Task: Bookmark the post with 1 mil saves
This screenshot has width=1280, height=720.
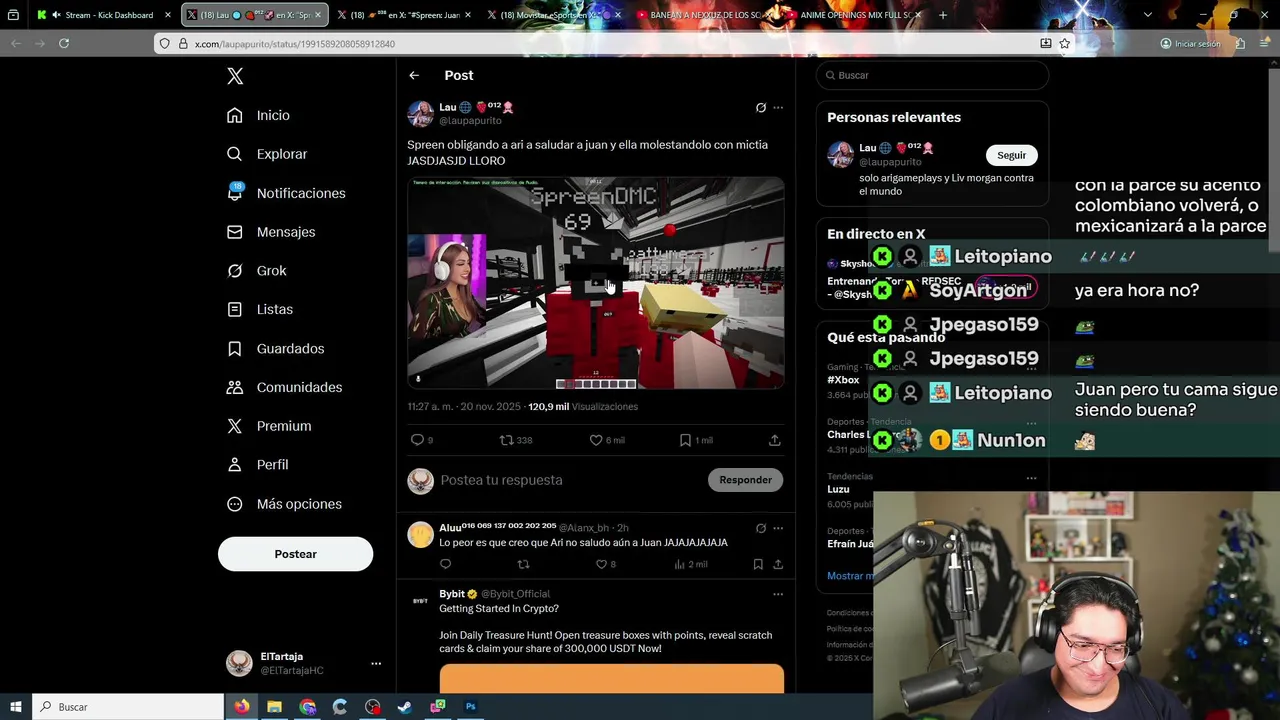Action: click(685, 440)
